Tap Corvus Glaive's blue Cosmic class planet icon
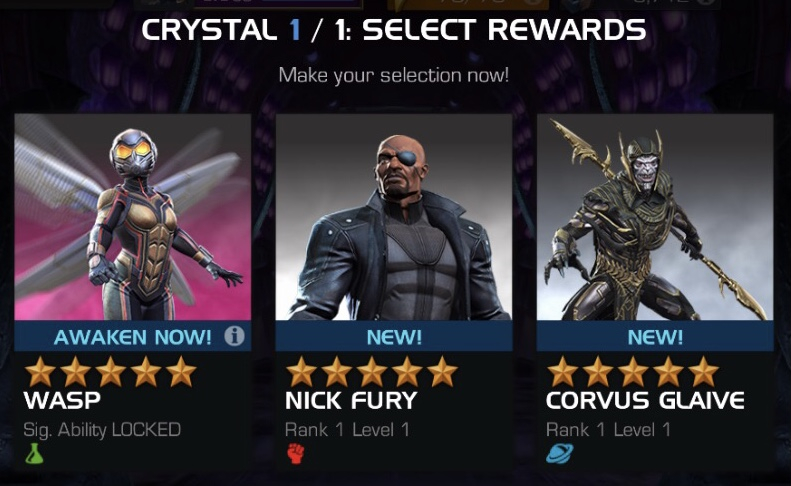Viewport: 791px width, 486px height. click(x=559, y=453)
